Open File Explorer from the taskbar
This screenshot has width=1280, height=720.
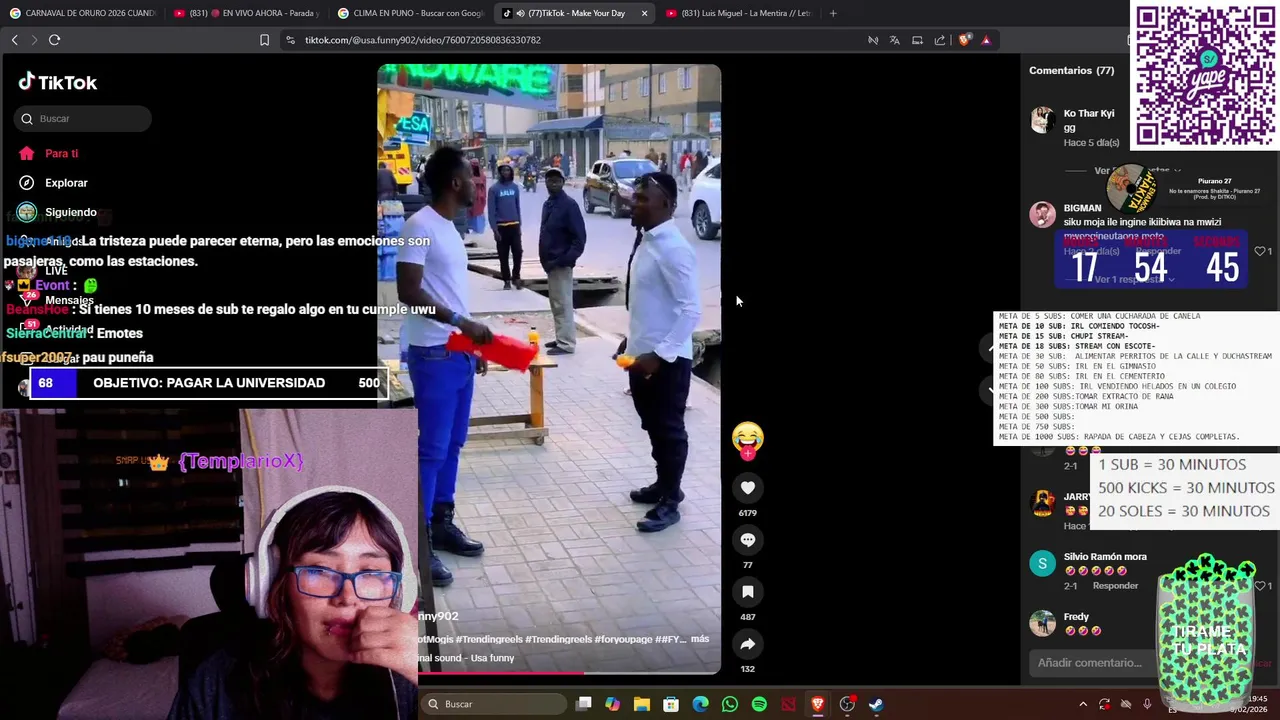pos(642,704)
